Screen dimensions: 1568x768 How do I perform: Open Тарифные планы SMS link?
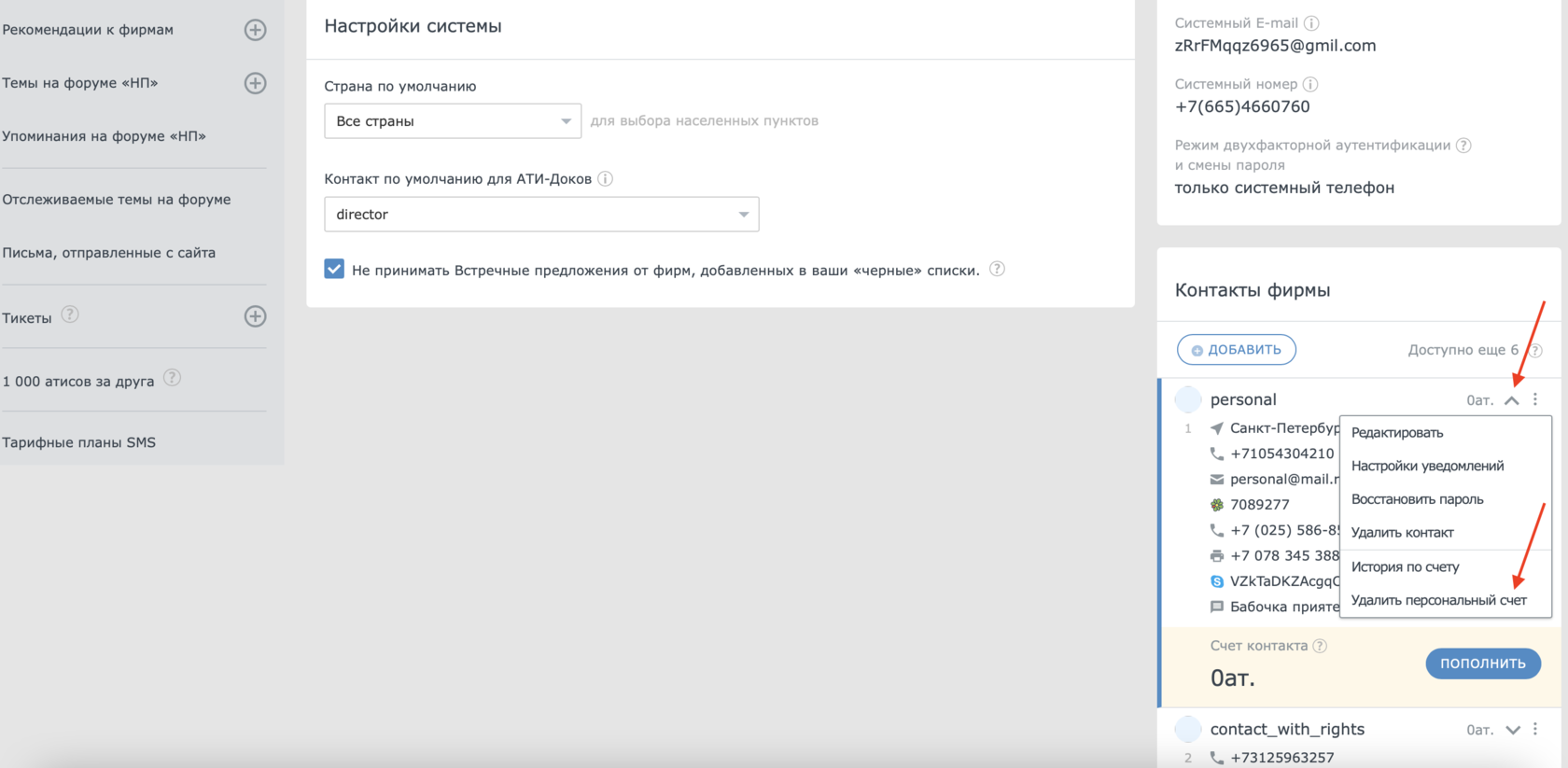point(78,442)
